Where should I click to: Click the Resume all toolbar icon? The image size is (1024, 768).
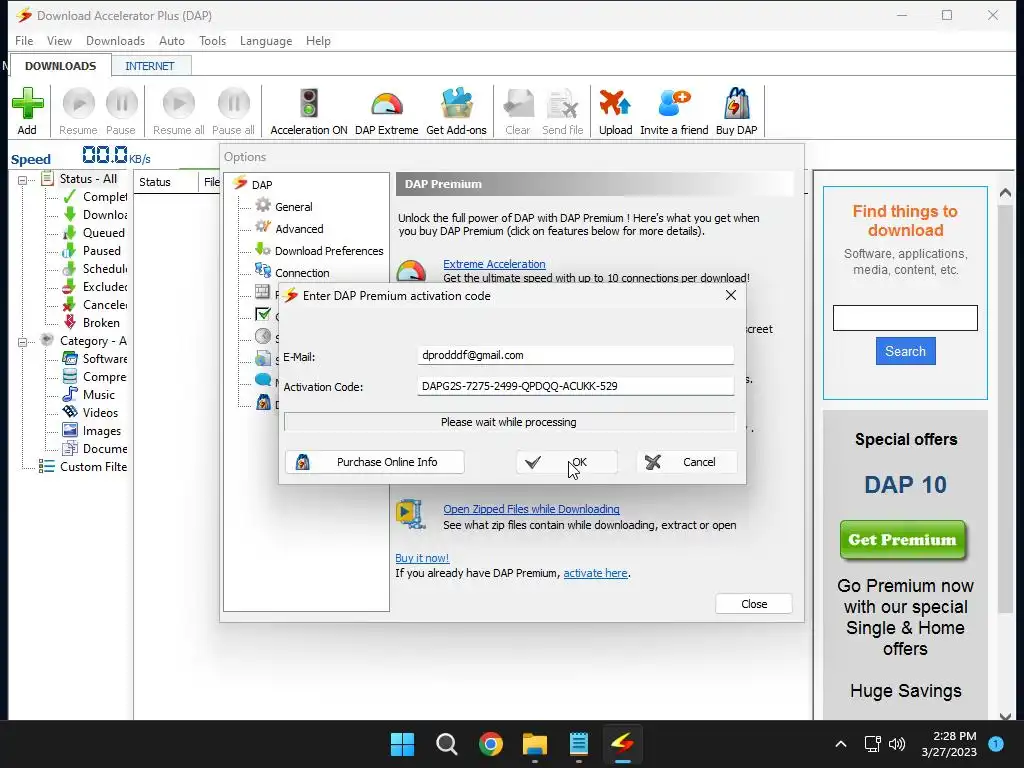click(178, 104)
